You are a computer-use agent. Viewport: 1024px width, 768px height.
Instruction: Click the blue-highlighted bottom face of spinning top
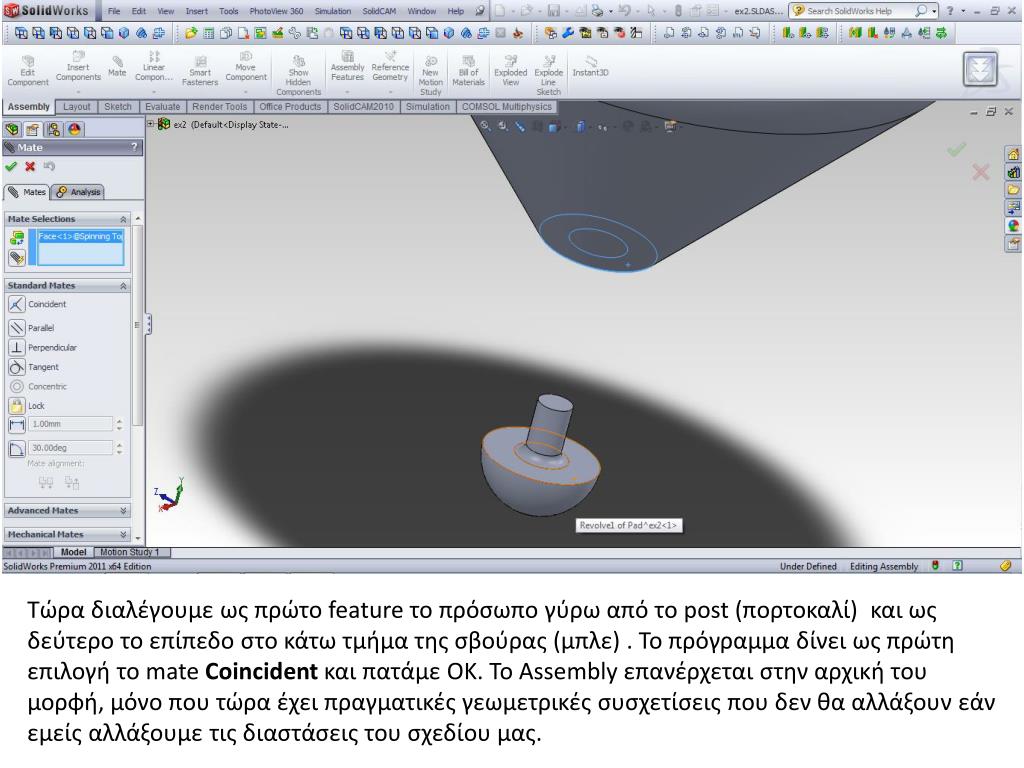tap(598, 242)
